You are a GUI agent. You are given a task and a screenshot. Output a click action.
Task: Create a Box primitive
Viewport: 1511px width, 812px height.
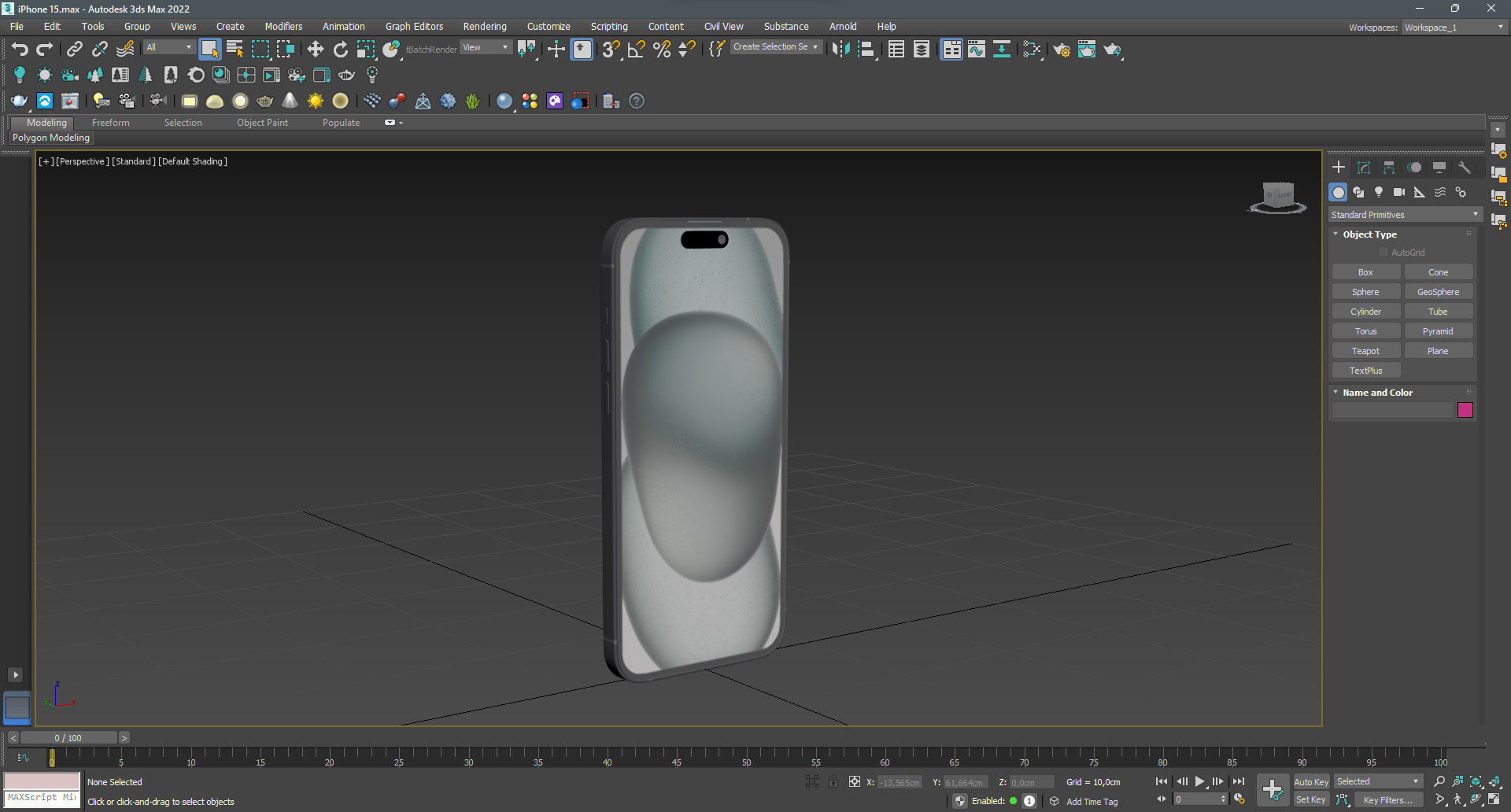(1365, 272)
